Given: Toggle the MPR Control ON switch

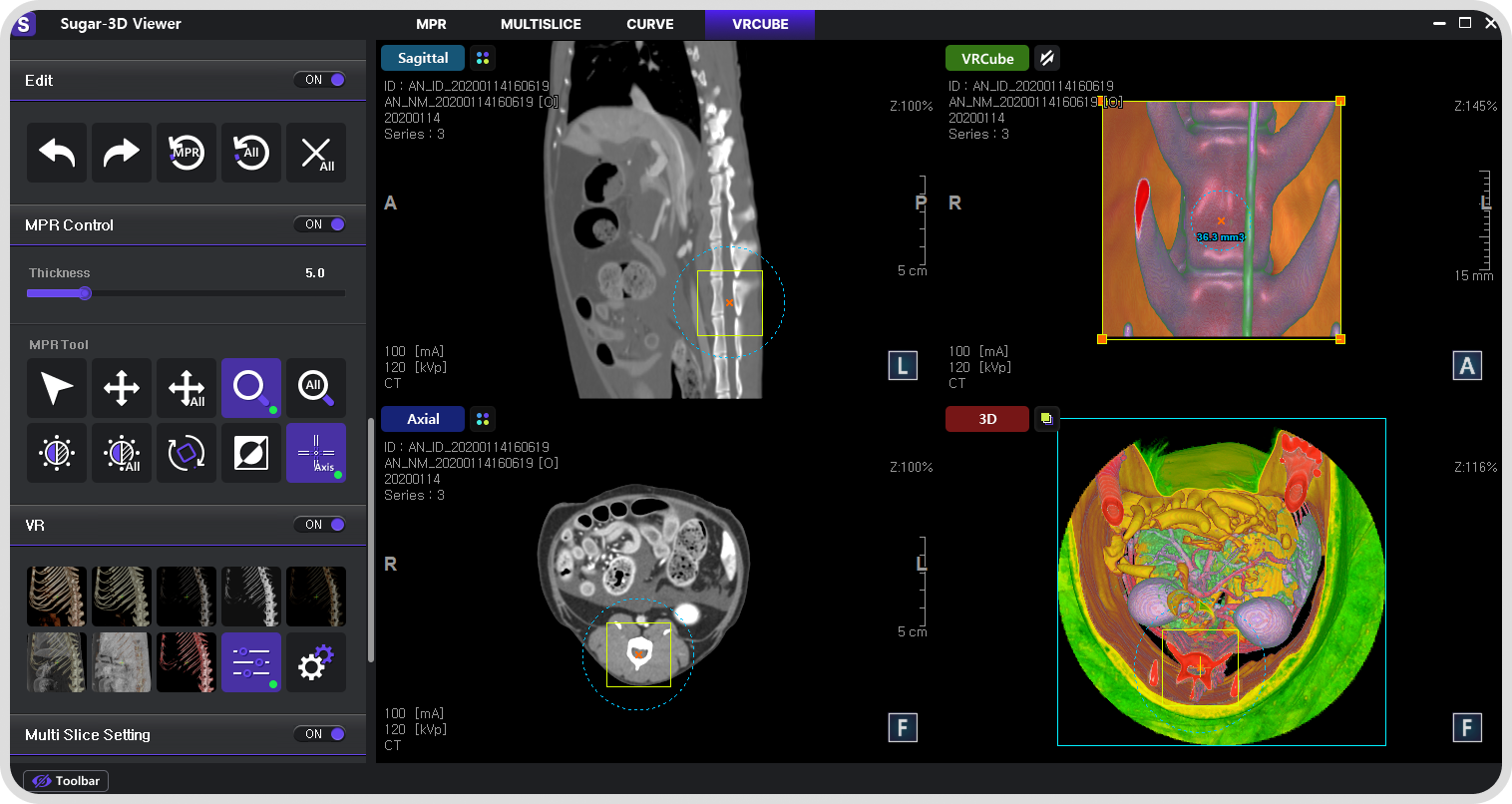Looking at the screenshot, I should 320,224.
